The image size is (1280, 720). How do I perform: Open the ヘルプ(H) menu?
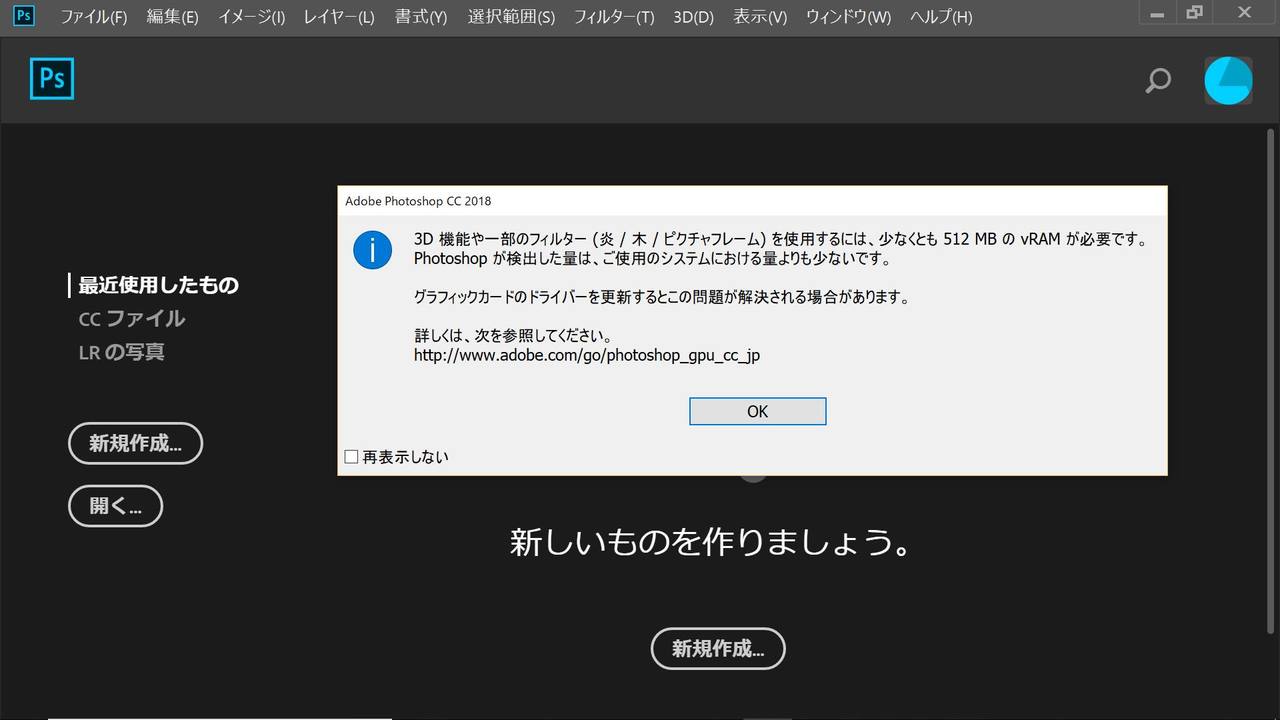(x=941, y=17)
